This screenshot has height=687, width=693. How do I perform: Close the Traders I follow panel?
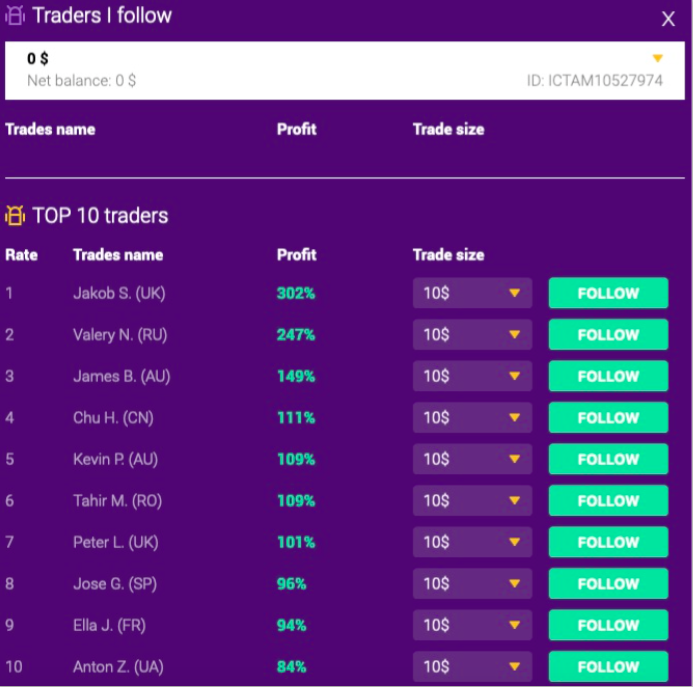click(x=668, y=19)
